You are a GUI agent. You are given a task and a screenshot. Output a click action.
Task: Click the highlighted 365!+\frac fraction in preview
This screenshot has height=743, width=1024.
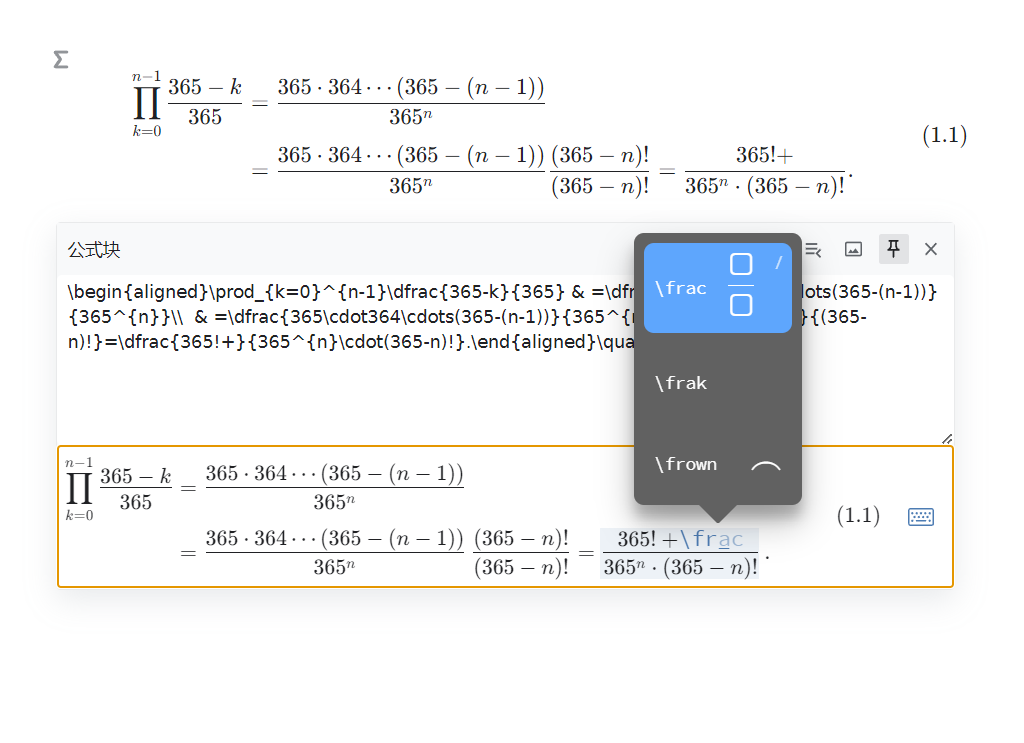(x=679, y=553)
